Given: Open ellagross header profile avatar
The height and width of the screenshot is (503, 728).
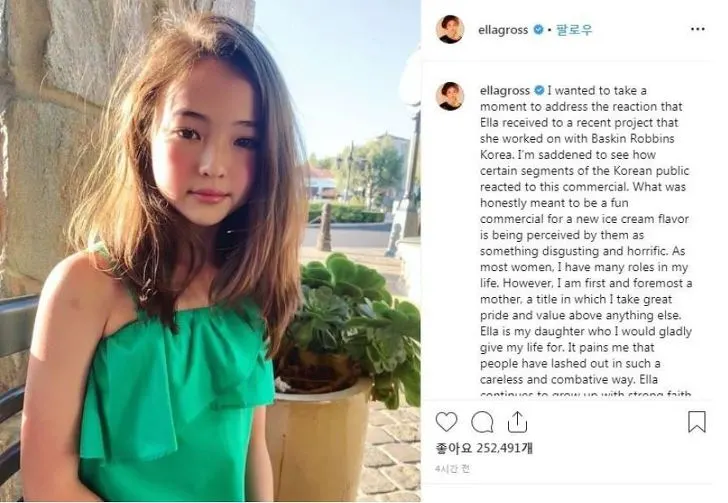Looking at the screenshot, I should click(x=450, y=29).
